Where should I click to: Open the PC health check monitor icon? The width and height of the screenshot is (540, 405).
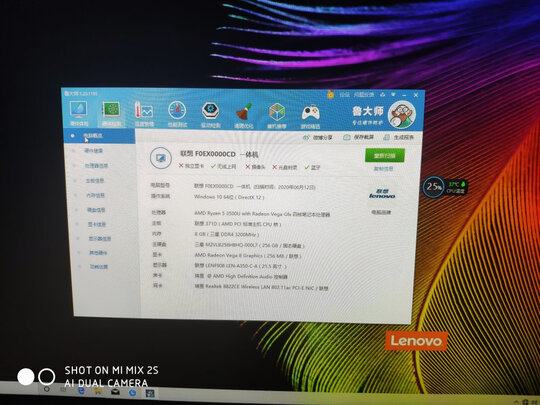[79, 110]
